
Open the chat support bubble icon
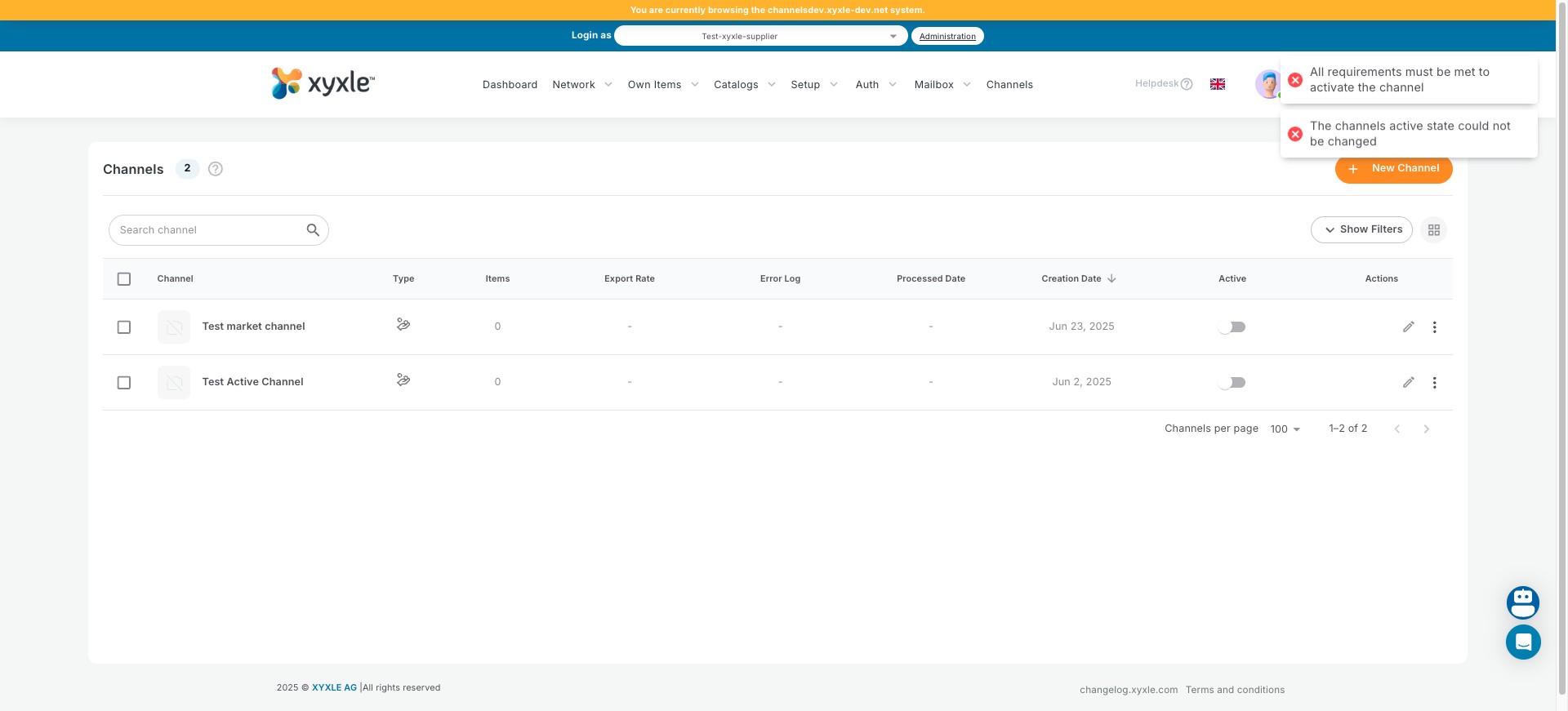click(1522, 642)
